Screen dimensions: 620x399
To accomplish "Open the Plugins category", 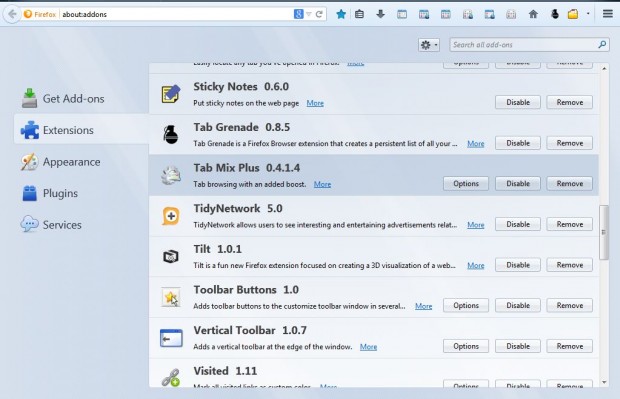I will tap(50, 193).
